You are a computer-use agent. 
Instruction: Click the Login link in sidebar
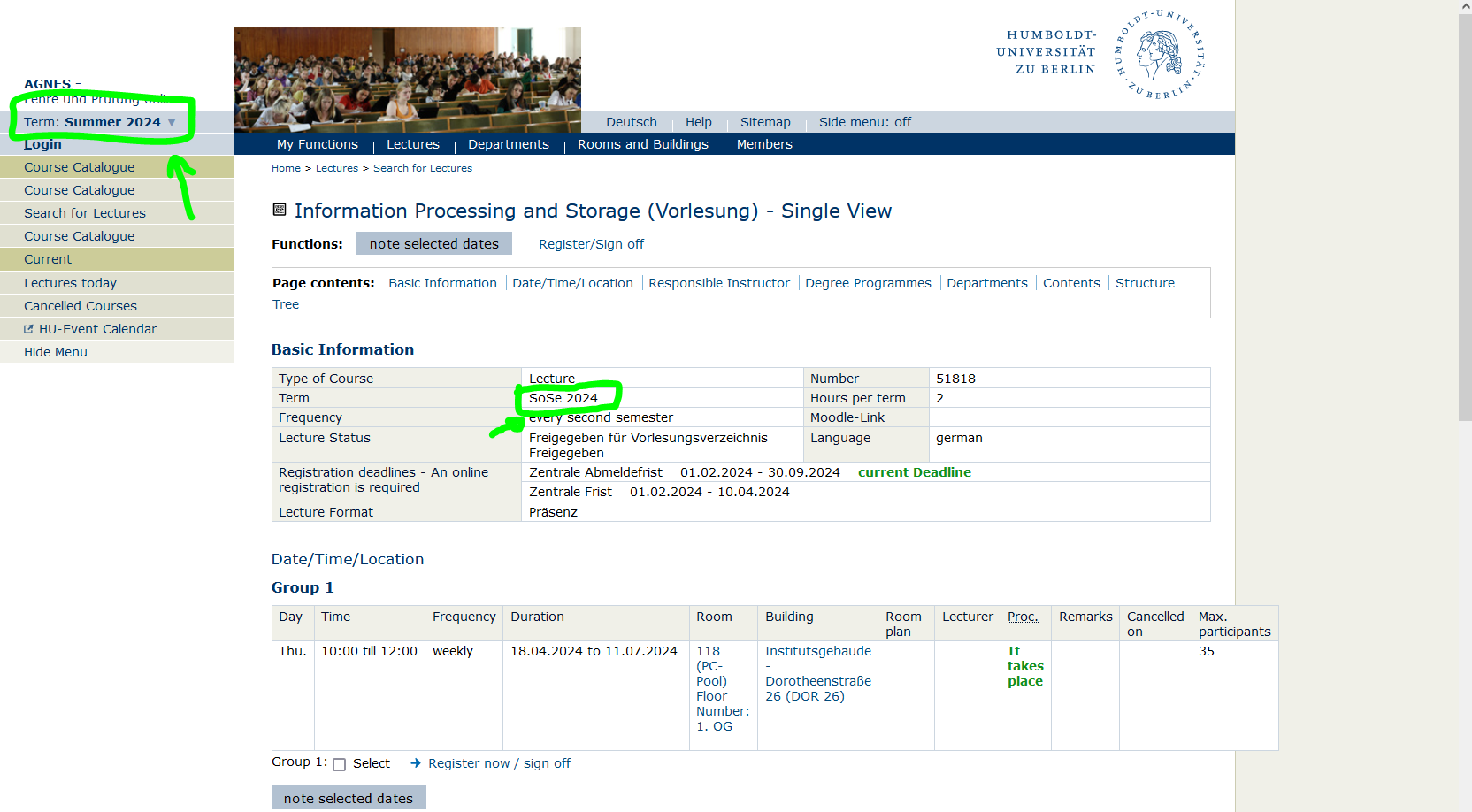pyautogui.click(x=42, y=144)
